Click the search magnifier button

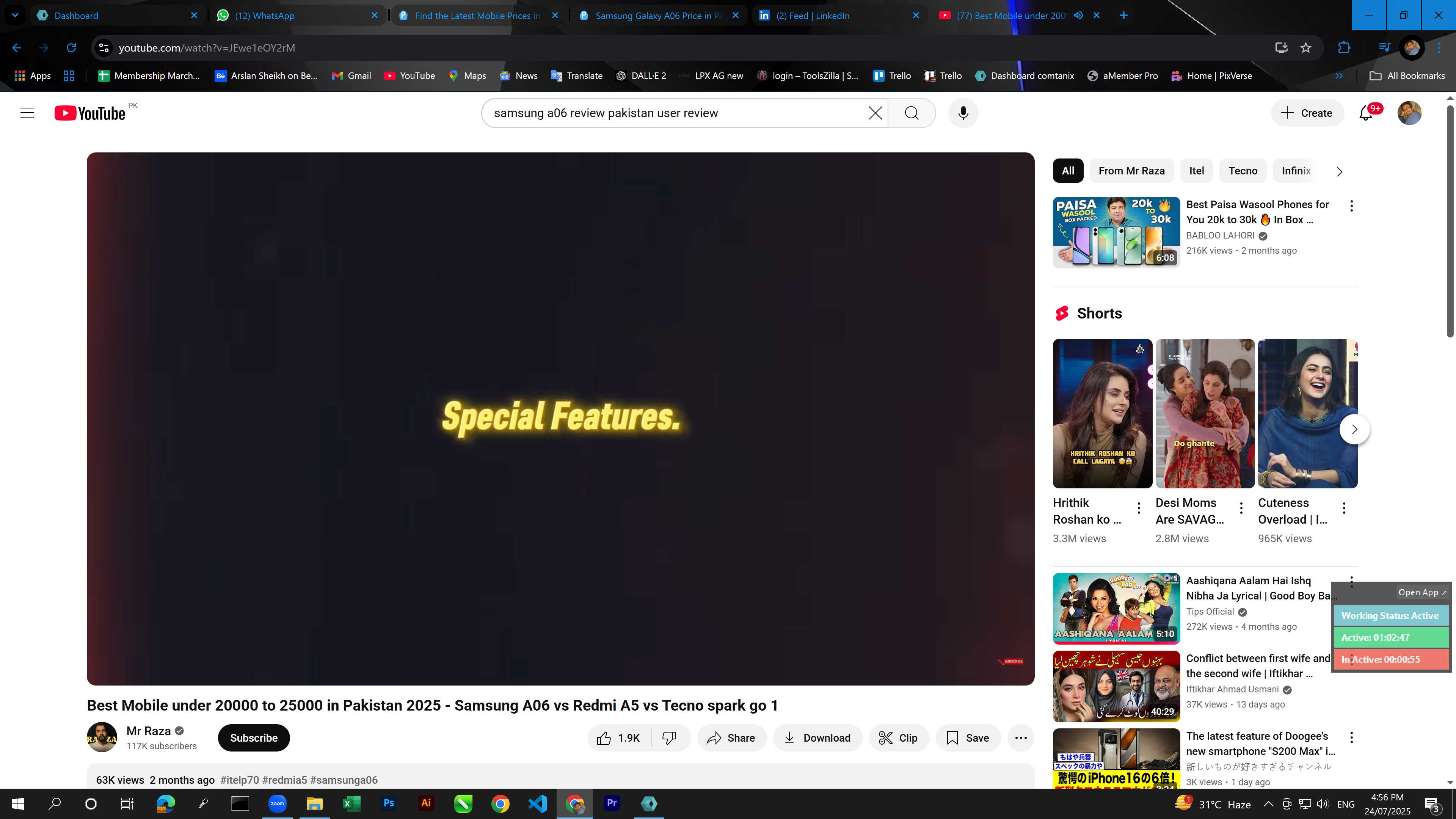[x=912, y=113]
